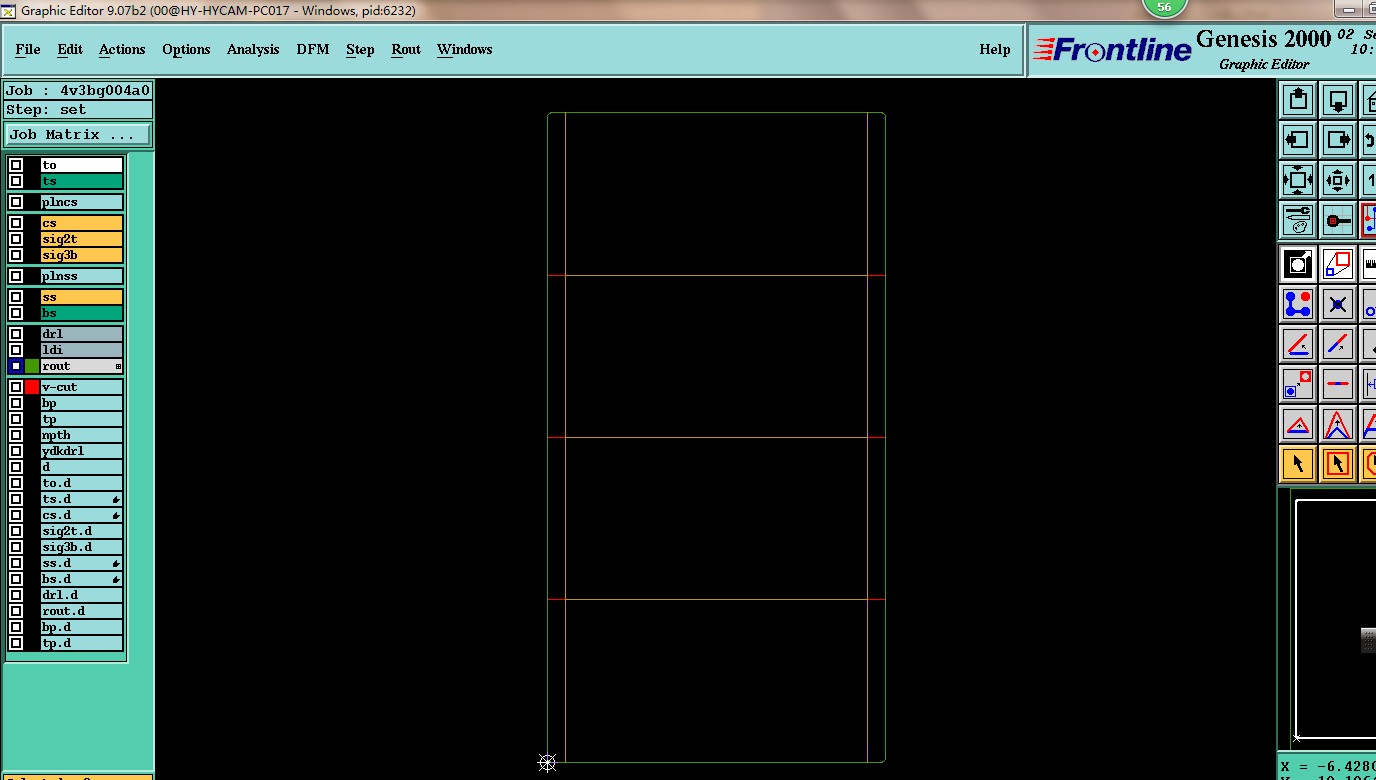Open the File menu
1376x780 pixels.
[28, 49]
